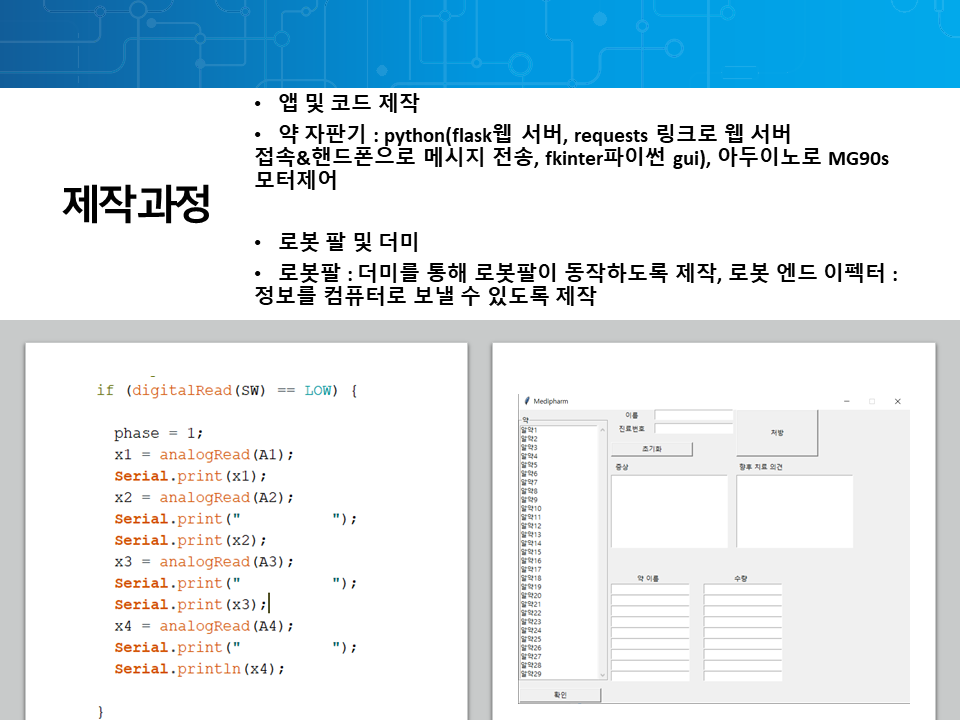Select 알약26 in the pill list
This screenshot has width=960, height=720.
[531, 647]
